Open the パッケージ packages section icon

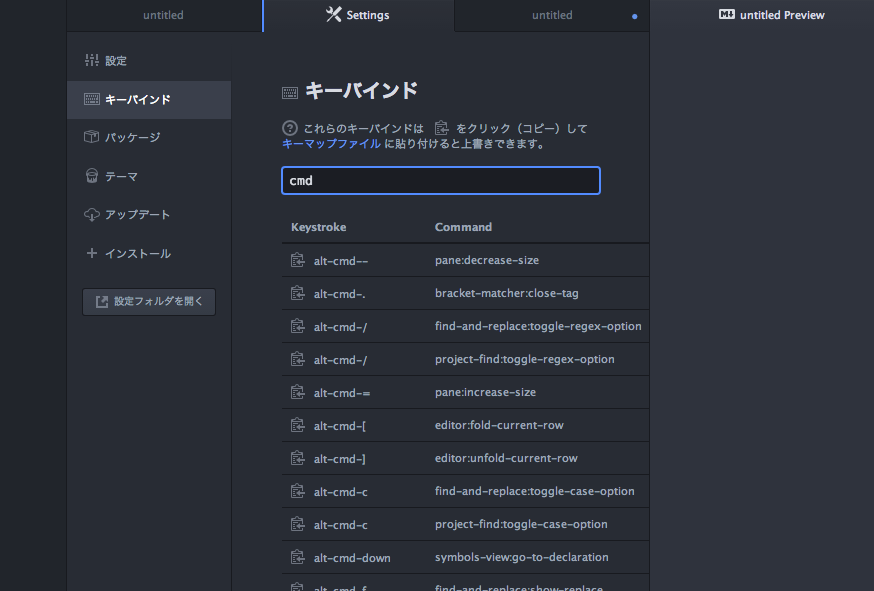(x=91, y=137)
